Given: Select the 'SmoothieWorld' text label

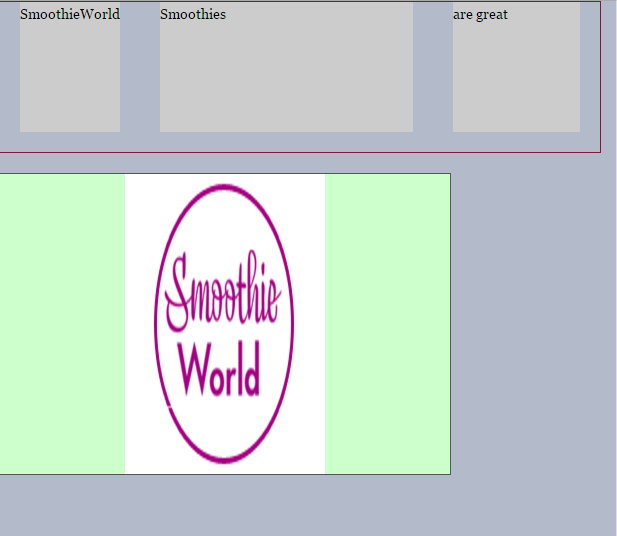Looking at the screenshot, I should pyautogui.click(x=70, y=15).
